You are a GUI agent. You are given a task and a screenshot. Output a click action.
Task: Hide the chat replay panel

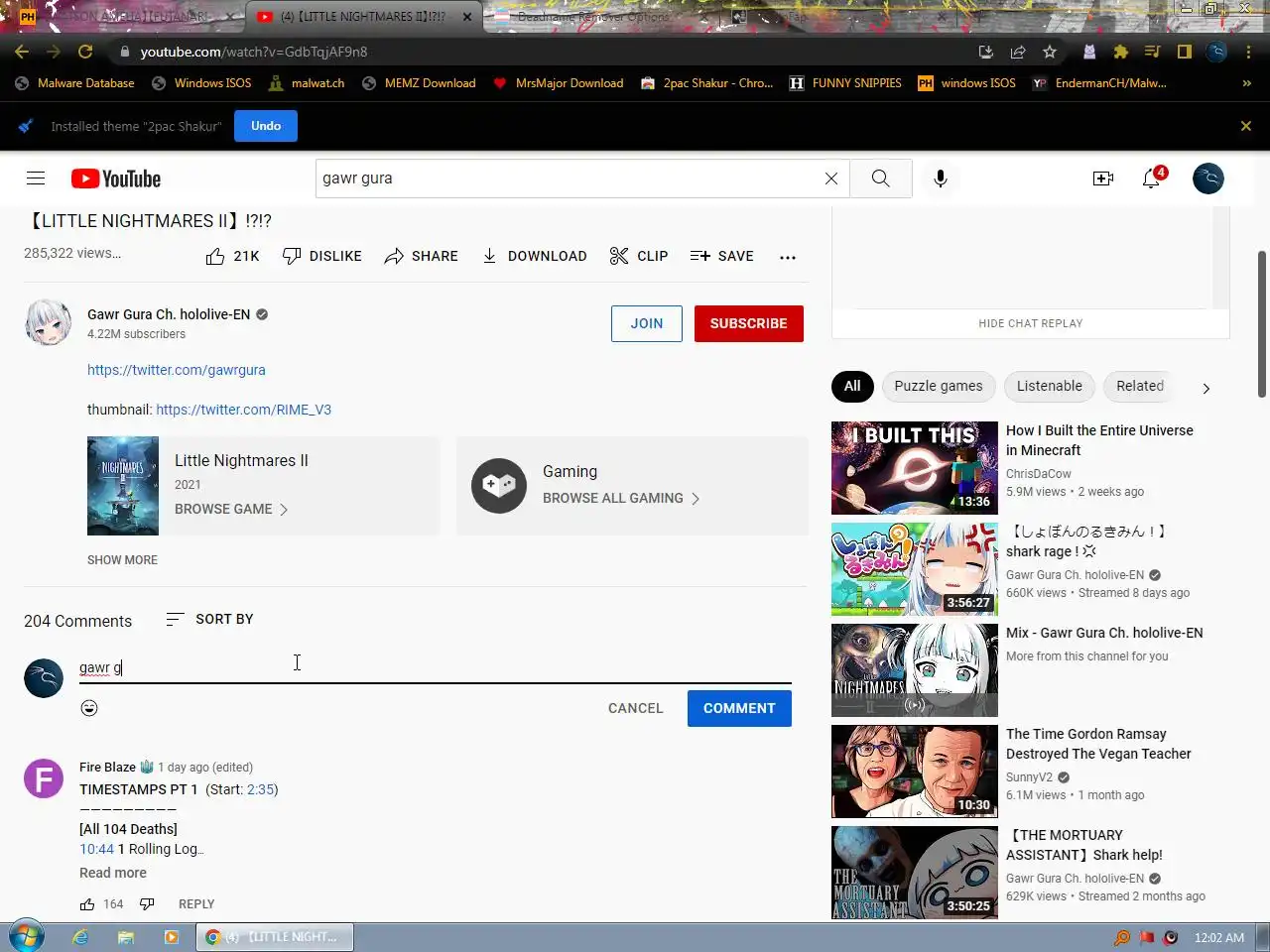pyautogui.click(x=1030, y=323)
